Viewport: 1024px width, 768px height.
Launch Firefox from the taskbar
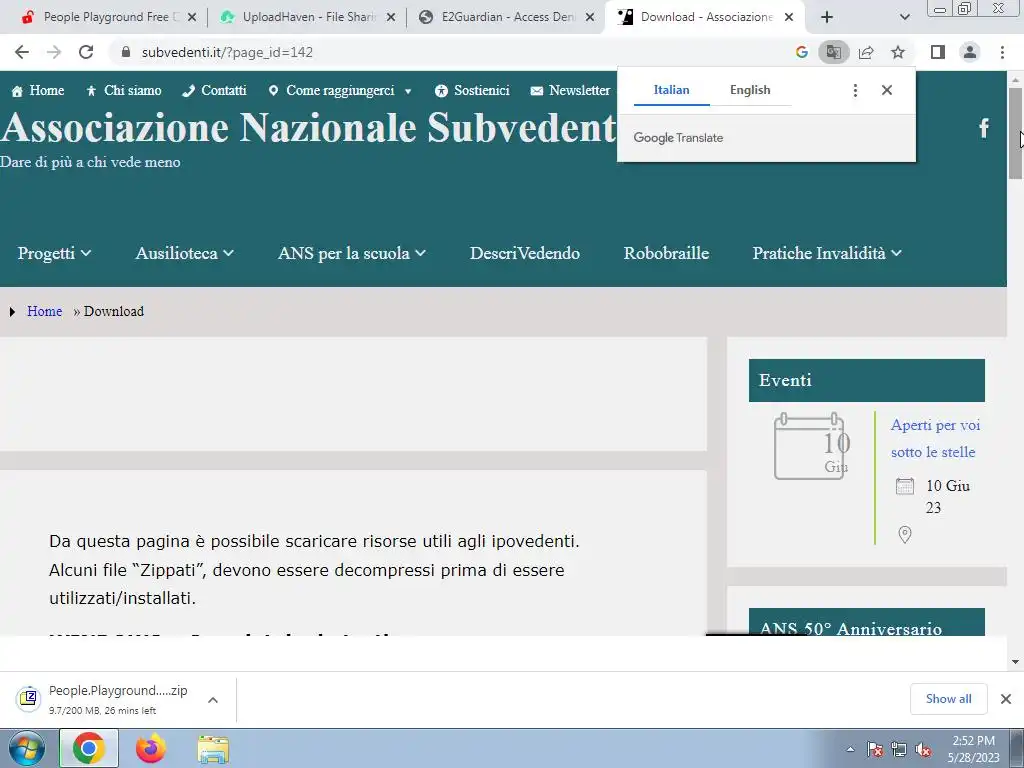tap(151, 748)
